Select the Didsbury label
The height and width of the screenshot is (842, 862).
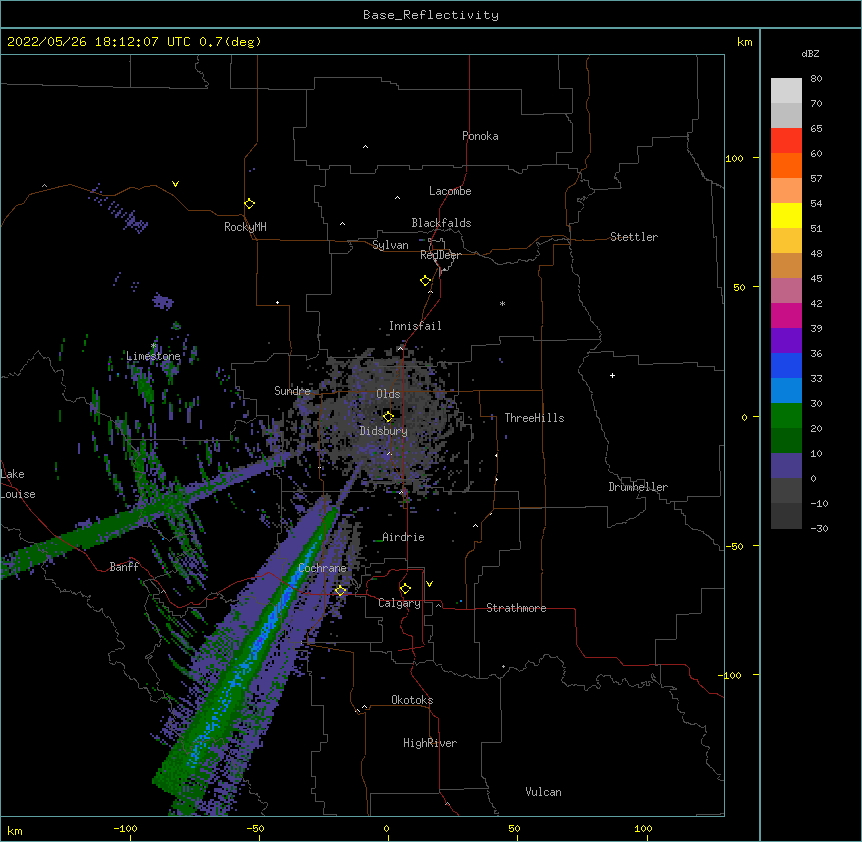(384, 431)
